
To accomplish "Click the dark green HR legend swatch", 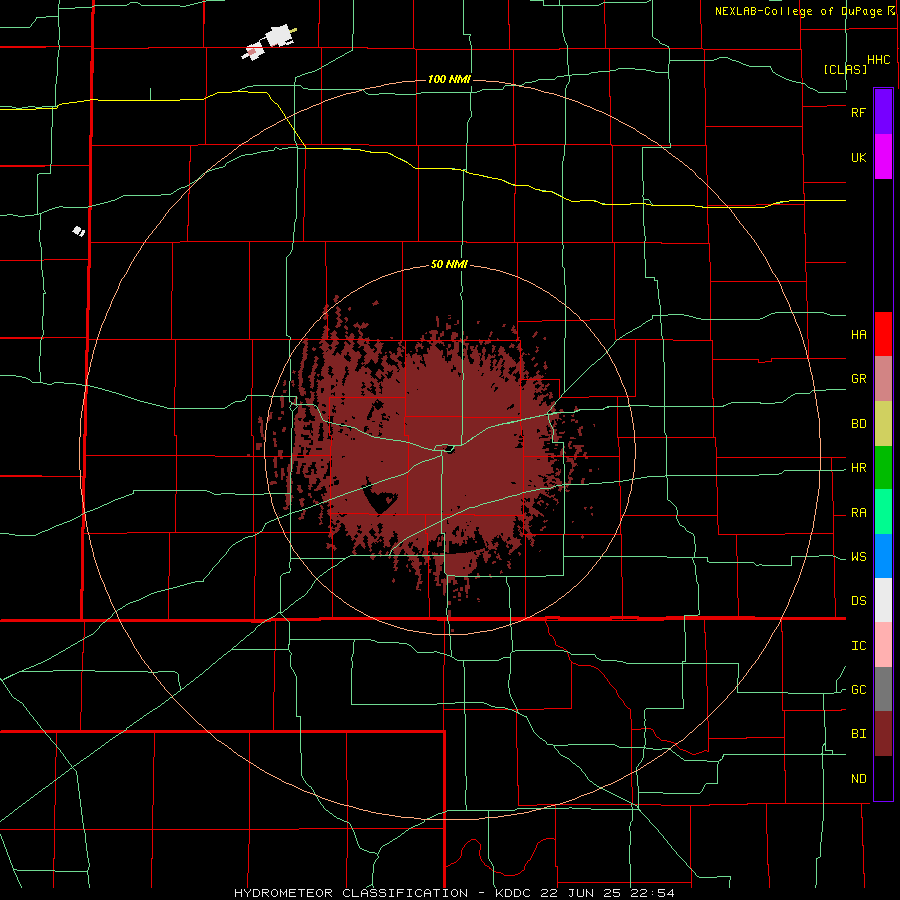I will [883, 468].
